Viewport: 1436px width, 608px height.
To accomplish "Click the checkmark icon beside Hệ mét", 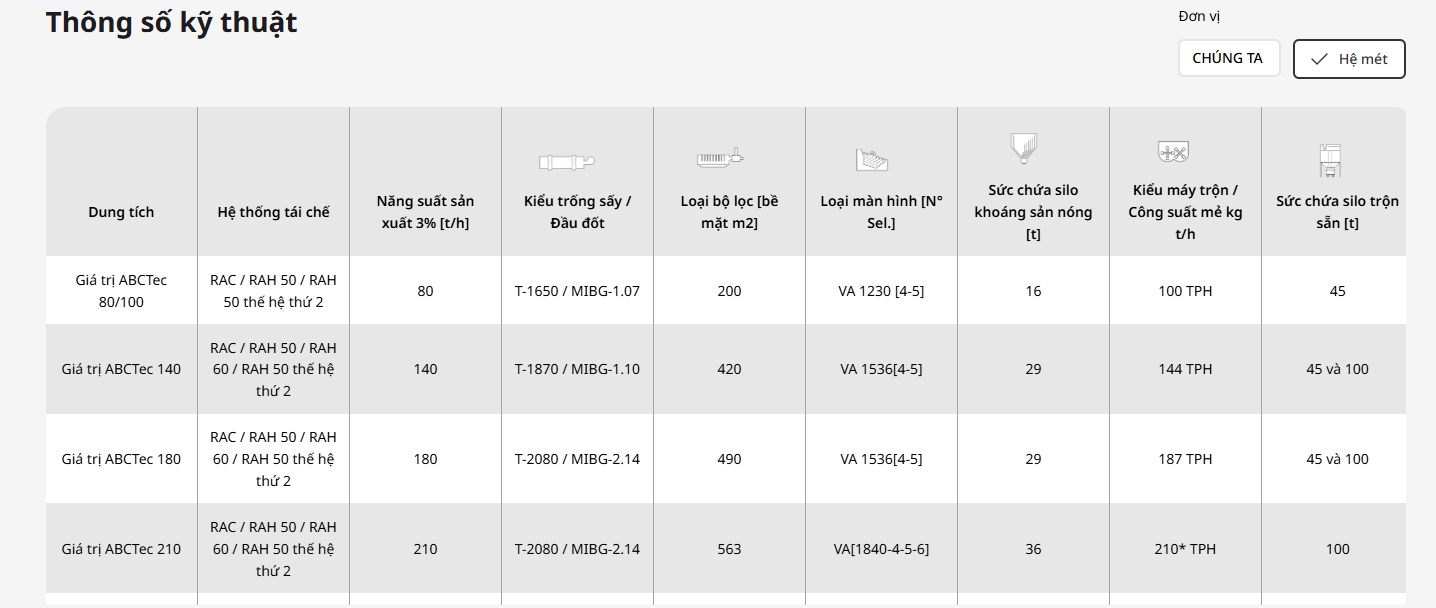I will [x=1319, y=59].
